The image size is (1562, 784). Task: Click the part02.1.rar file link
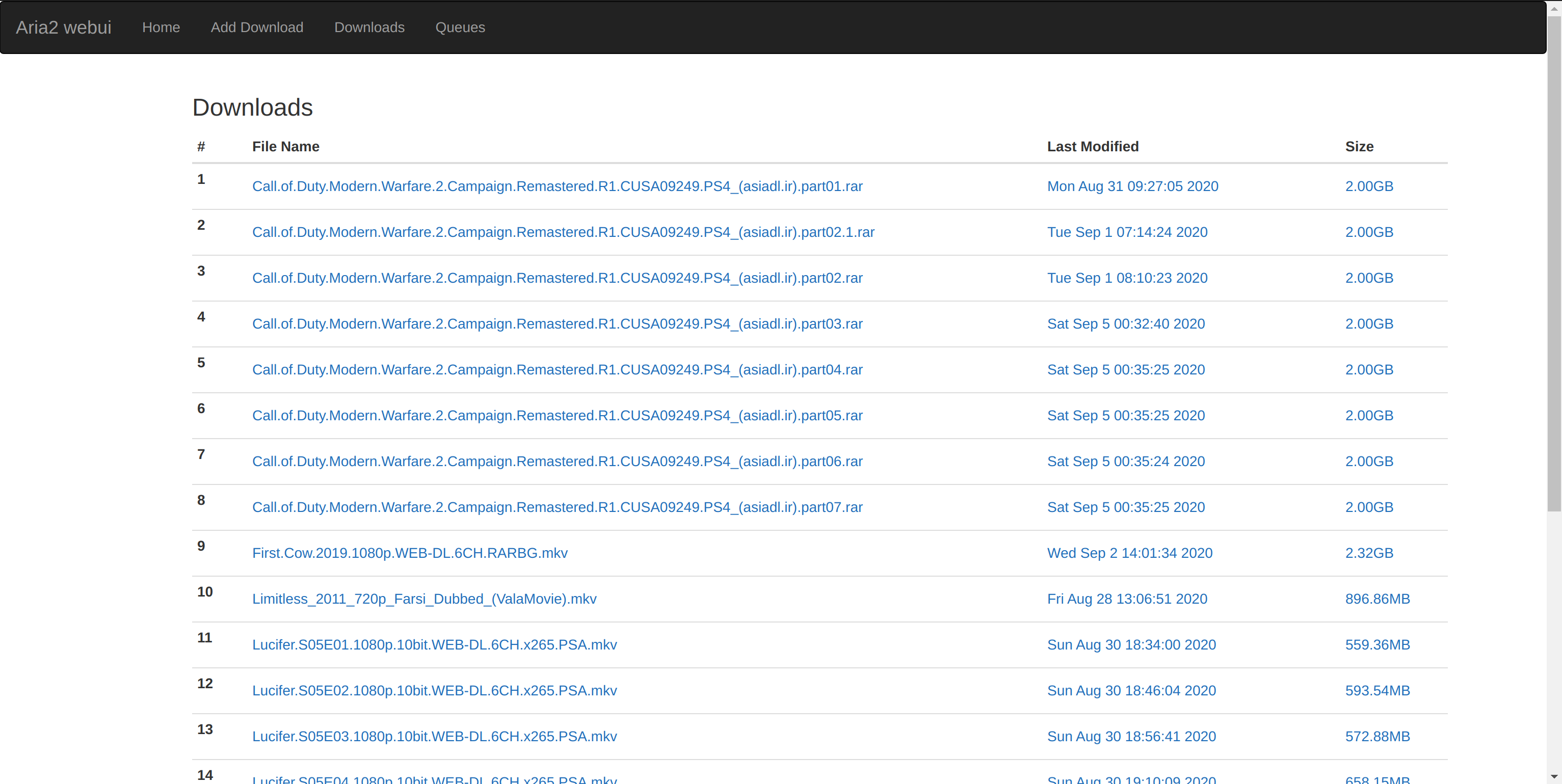click(x=563, y=232)
